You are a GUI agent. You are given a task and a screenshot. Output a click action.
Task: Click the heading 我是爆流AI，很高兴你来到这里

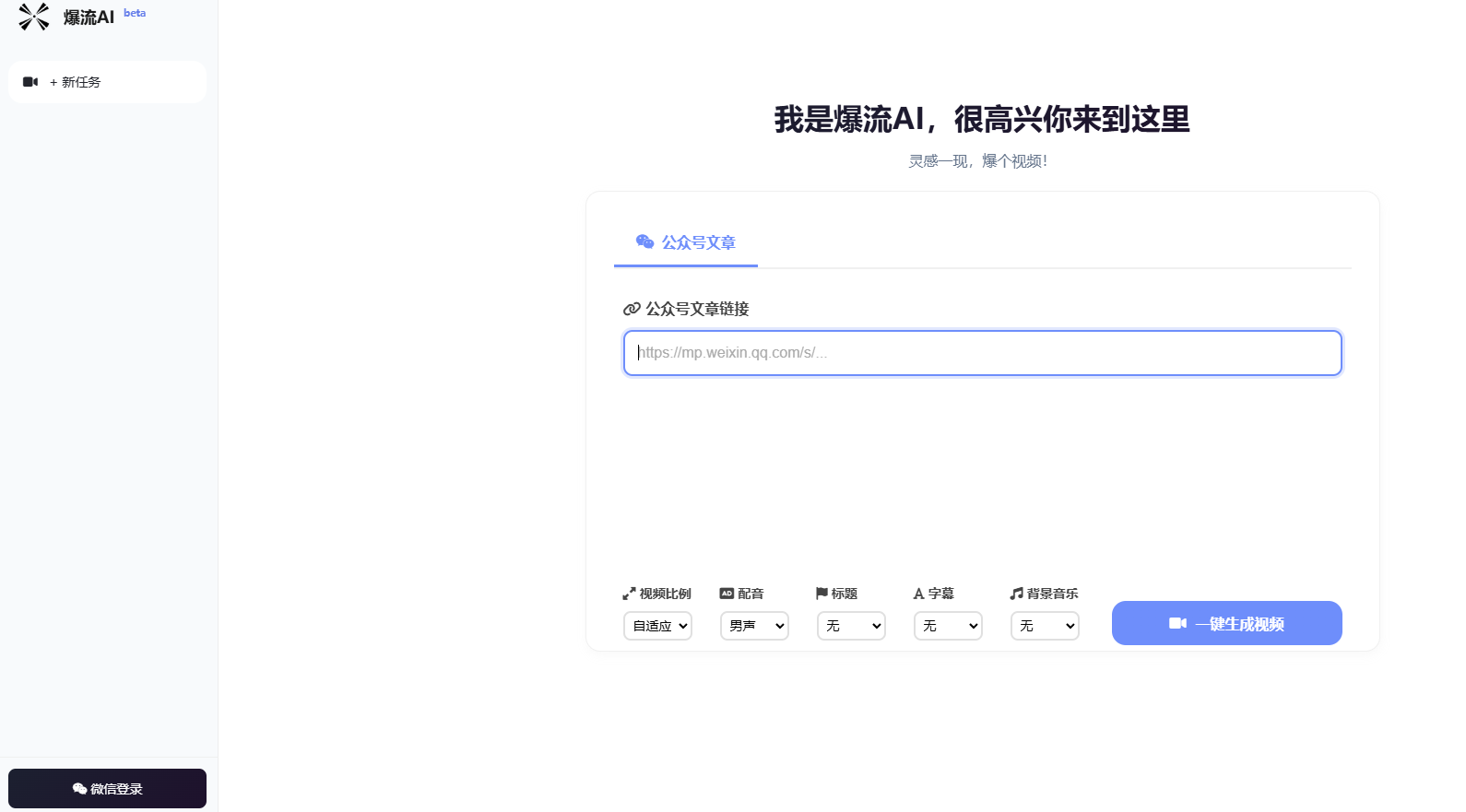click(x=982, y=119)
